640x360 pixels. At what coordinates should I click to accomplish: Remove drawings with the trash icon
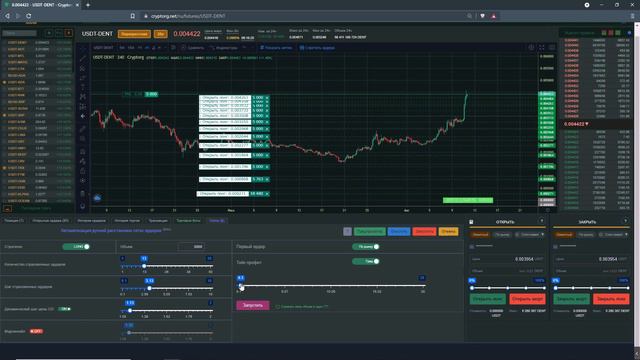83,193
